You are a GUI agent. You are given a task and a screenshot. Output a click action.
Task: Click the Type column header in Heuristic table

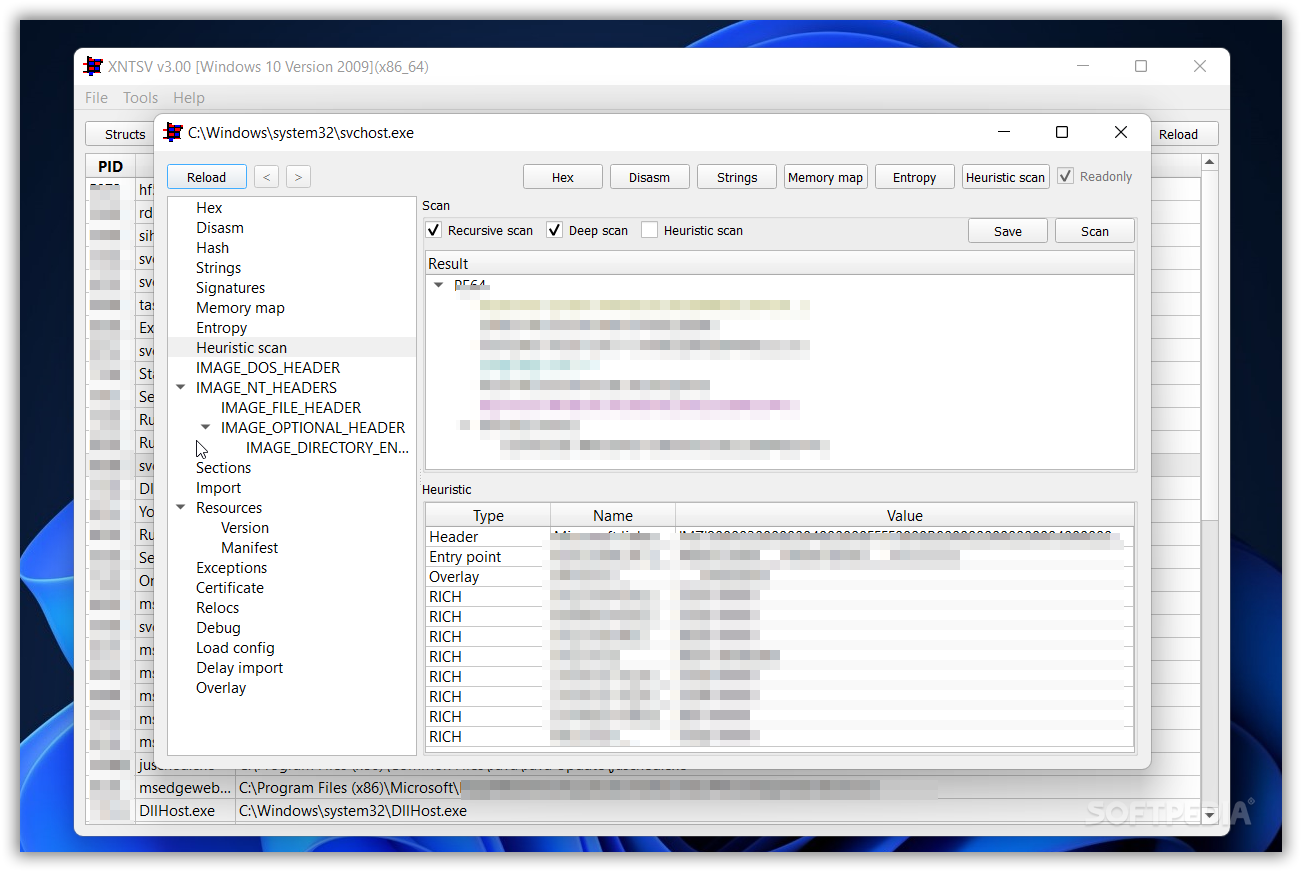(488, 515)
